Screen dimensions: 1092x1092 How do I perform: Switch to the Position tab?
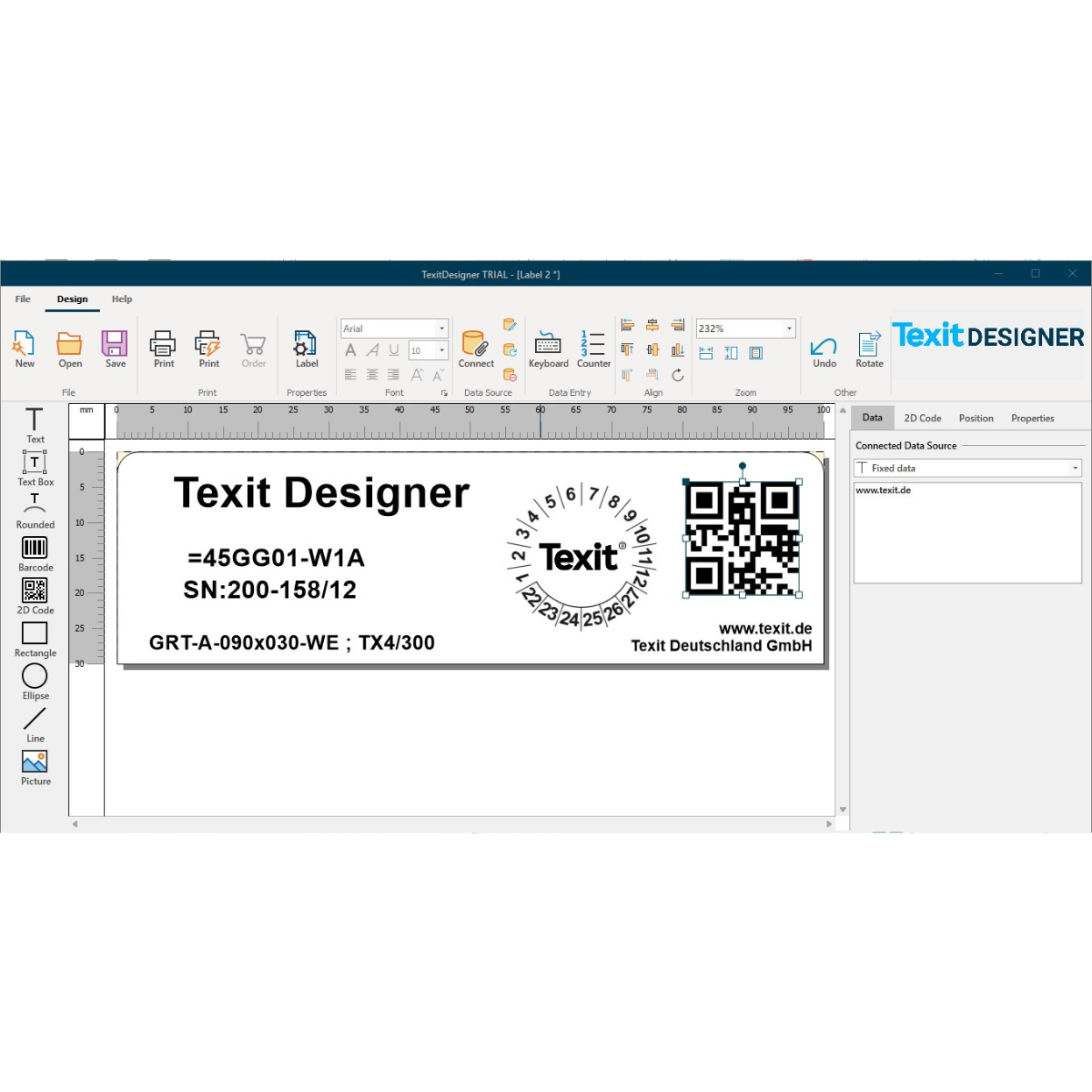pos(976,419)
